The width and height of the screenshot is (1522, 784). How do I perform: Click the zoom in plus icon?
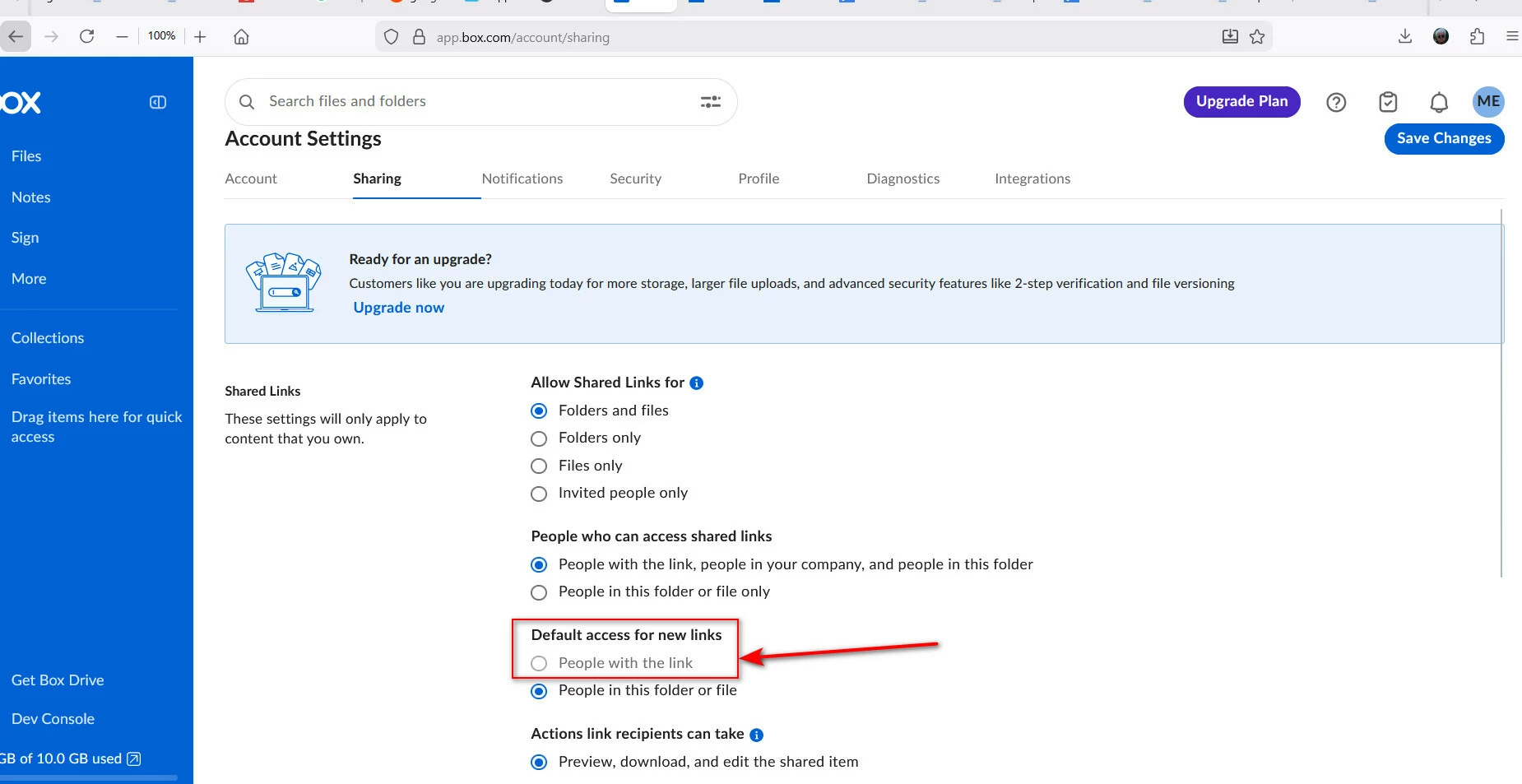[x=200, y=36]
